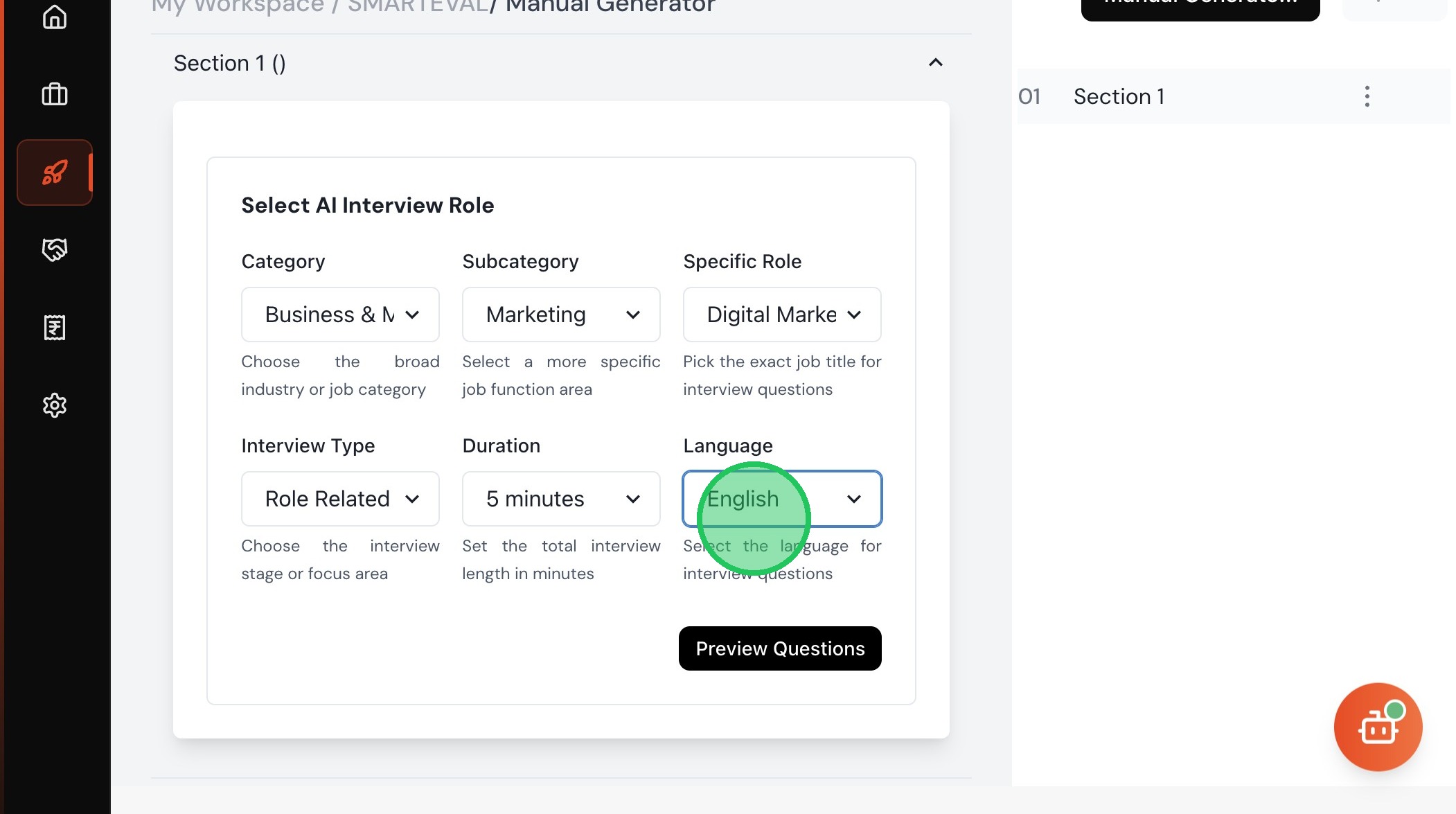The width and height of the screenshot is (1456, 814).
Task: Change Duration from 5 minutes
Action: click(561, 499)
